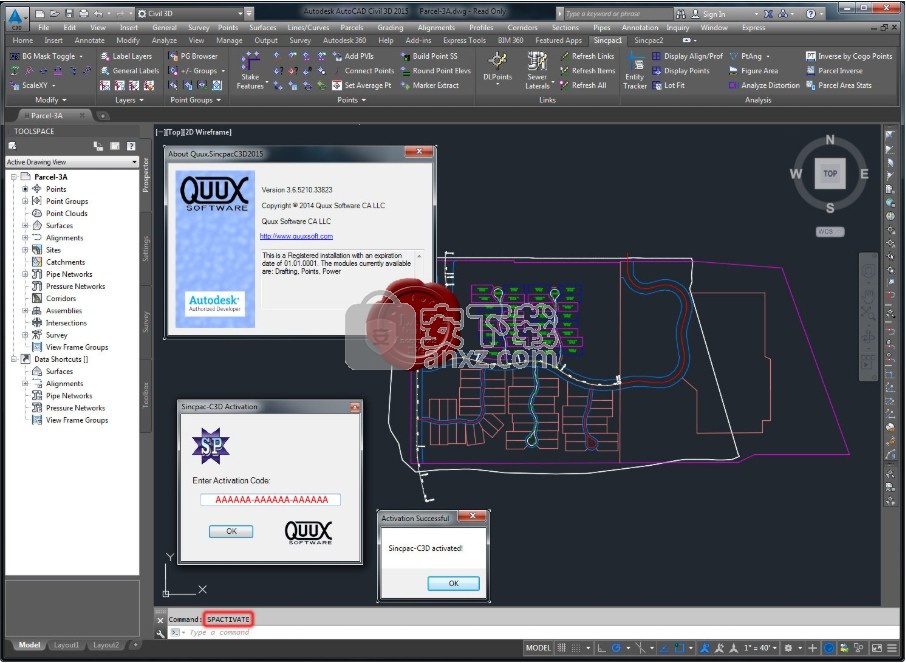This screenshot has width=906, height=663.
Task: Open Figure Area tool
Action: (753, 71)
